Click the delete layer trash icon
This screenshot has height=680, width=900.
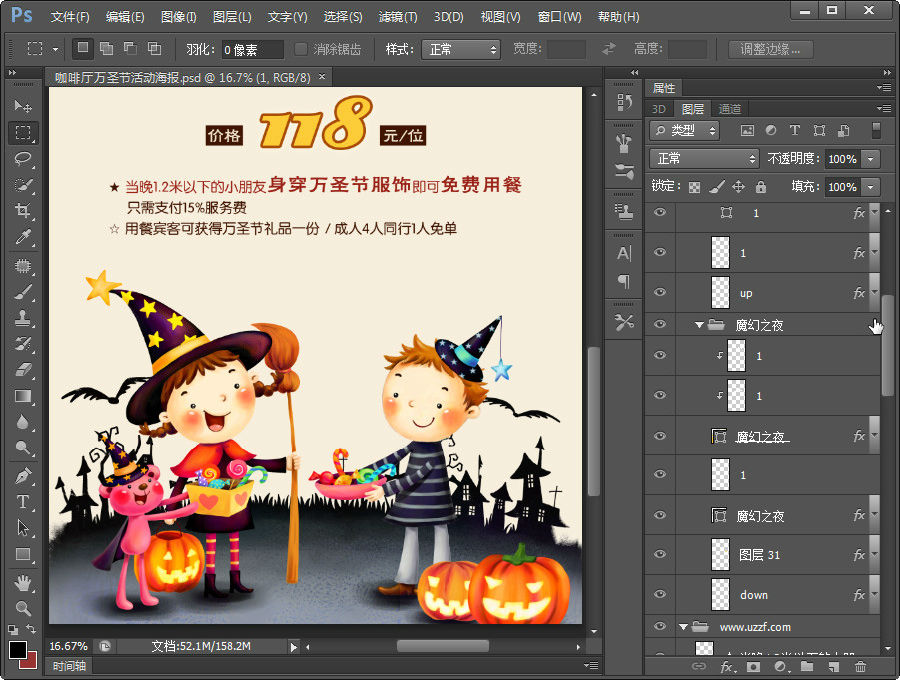[x=860, y=667]
